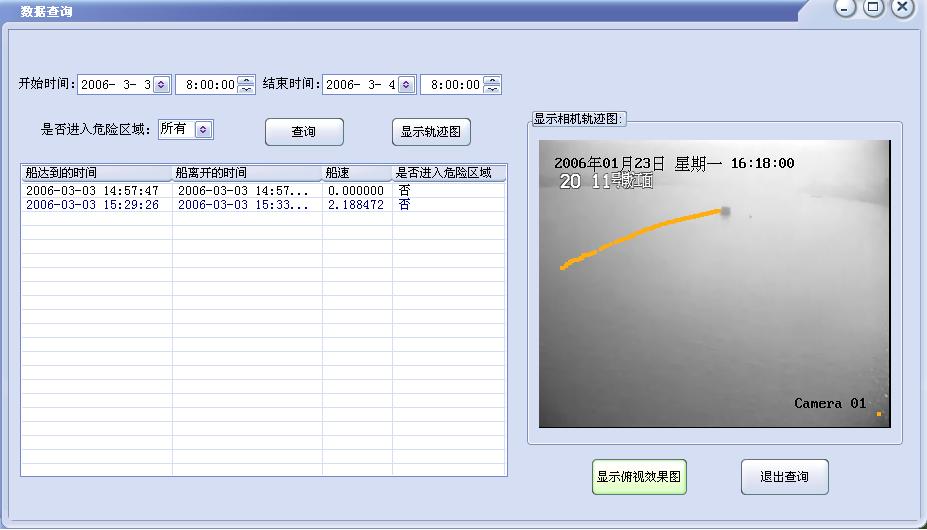The height and width of the screenshot is (530, 927).
Task: Click the camera trajectory image
Action: (714, 284)
